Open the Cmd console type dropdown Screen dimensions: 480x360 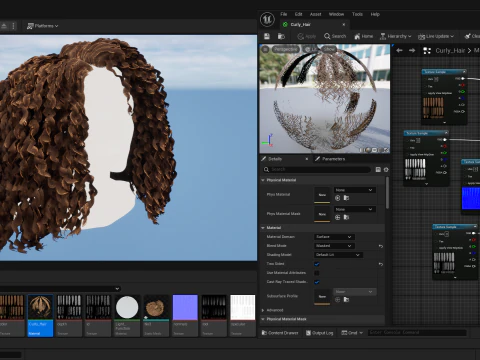click(352, 333)
